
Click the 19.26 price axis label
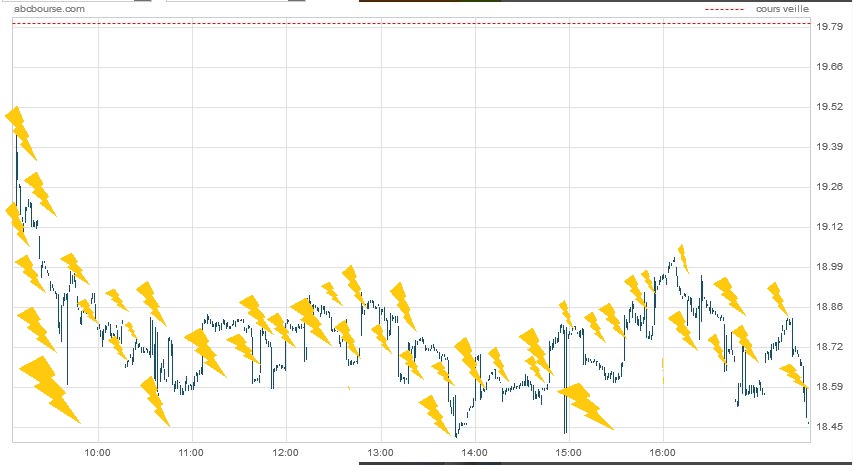pos(830,187)
